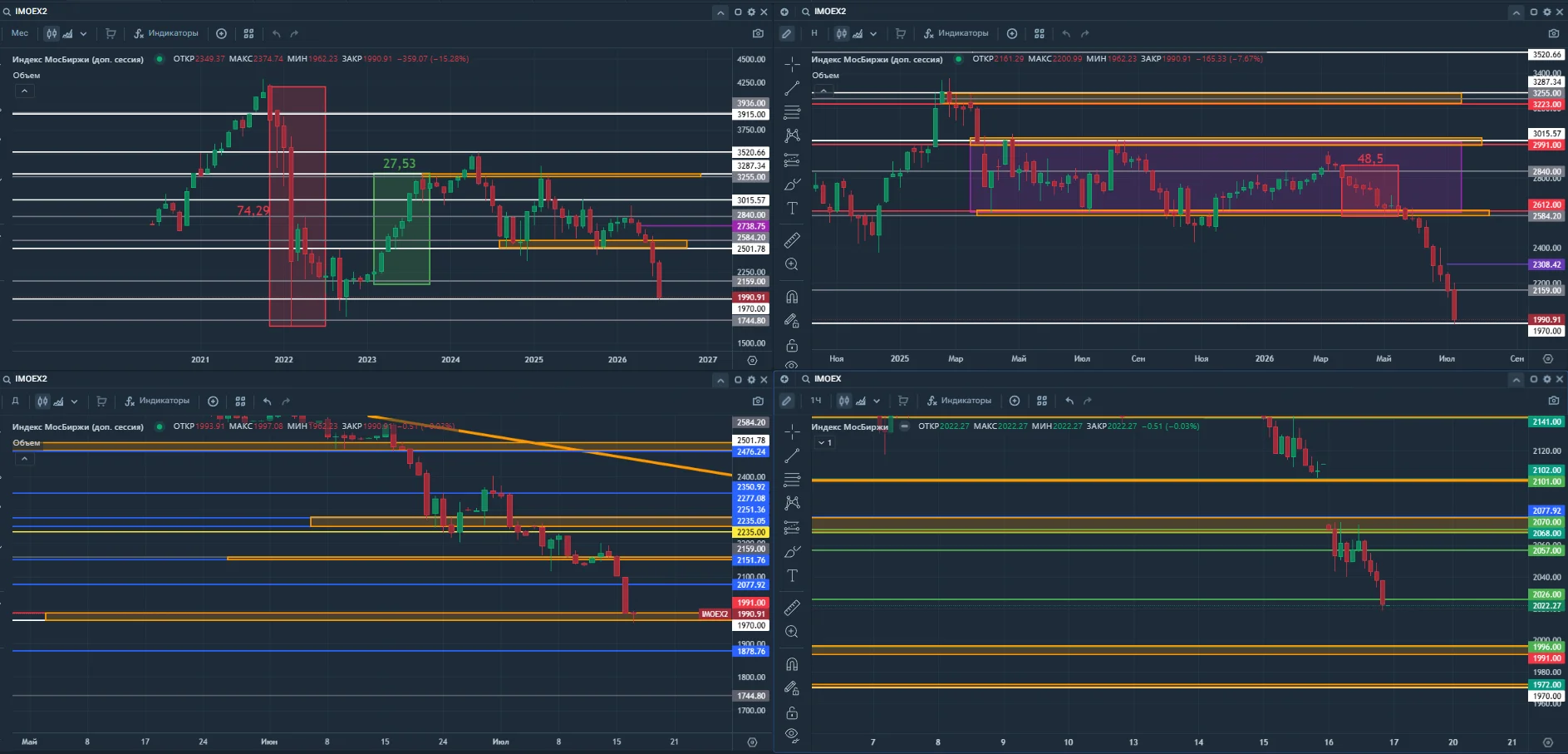Viewport: 1568px width, 754px height.
Task: Click IMOEX symbol search in hourly panel
Action: pos(822,379)
